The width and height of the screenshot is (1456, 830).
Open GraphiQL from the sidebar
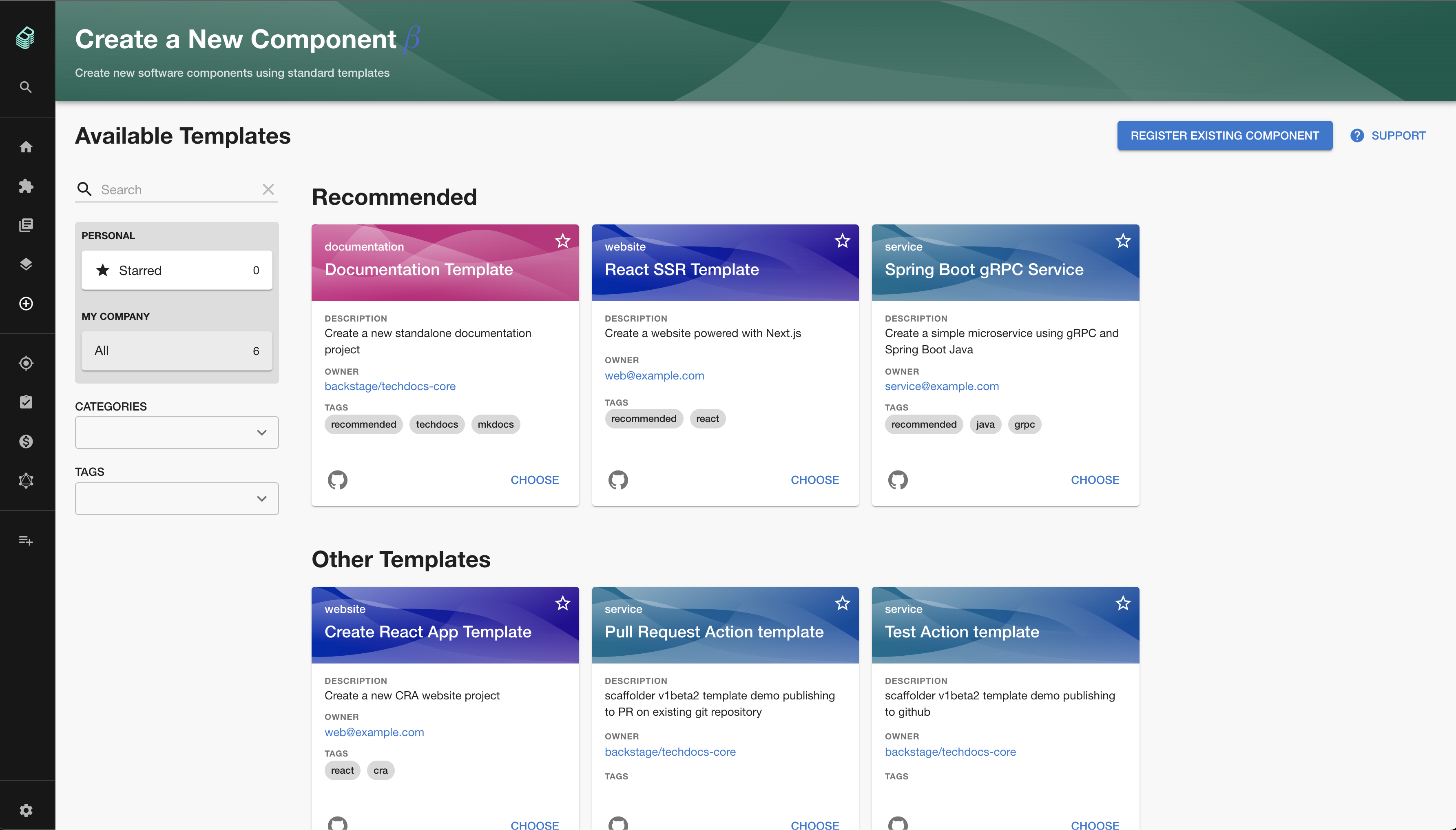[26, 480]
